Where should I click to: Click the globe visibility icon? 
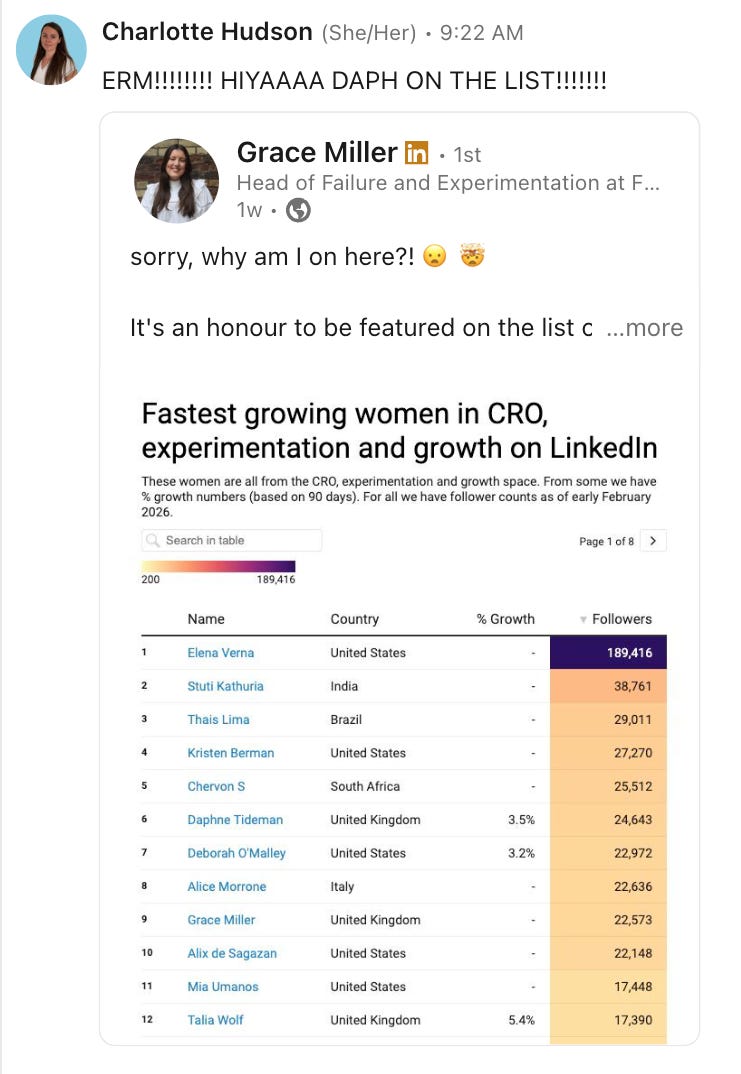point(298,210)
